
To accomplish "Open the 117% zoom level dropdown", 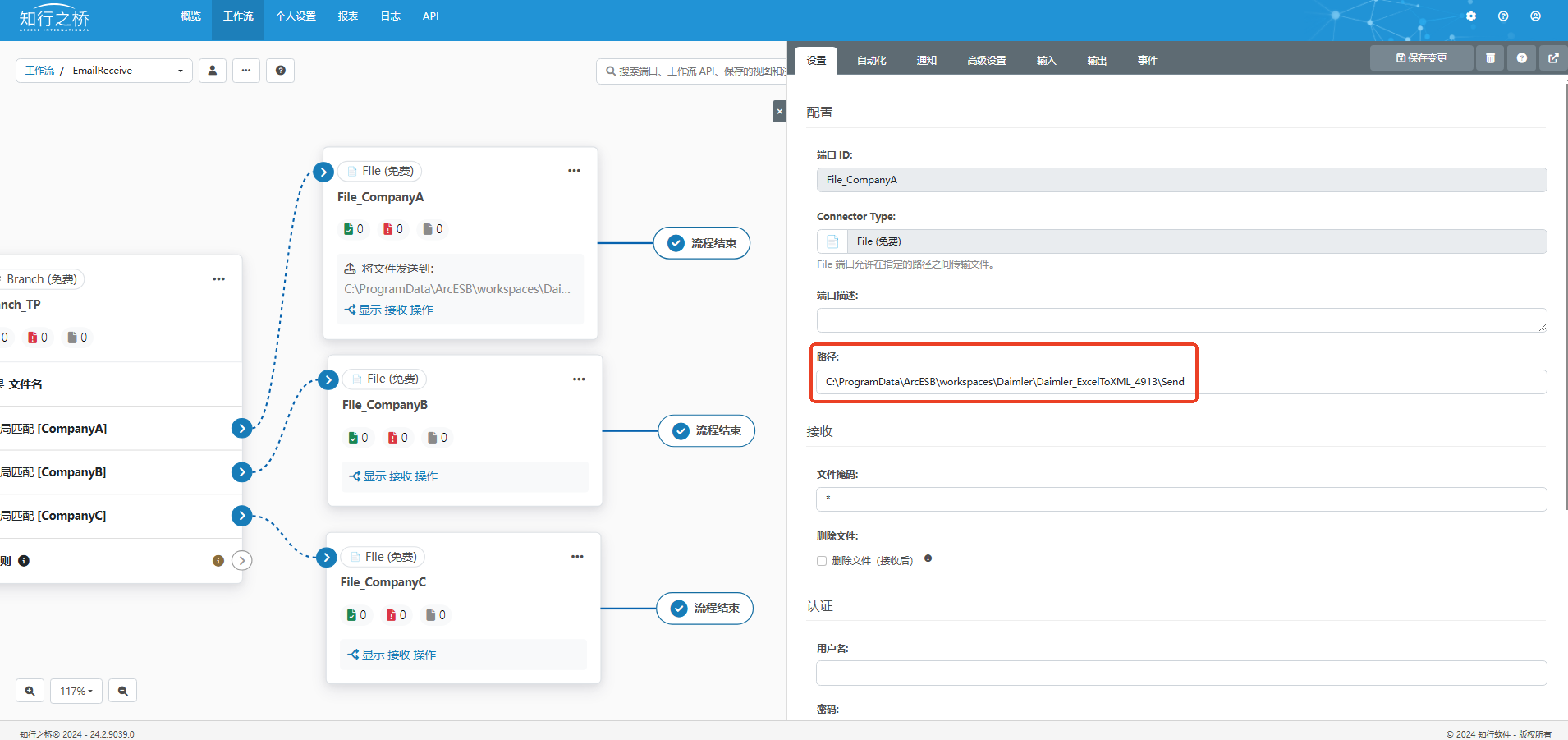I will coord(76,691).
